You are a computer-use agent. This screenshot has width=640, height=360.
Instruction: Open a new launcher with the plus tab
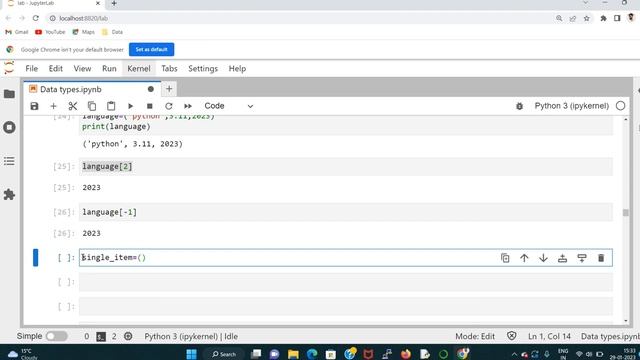[169, 89]
